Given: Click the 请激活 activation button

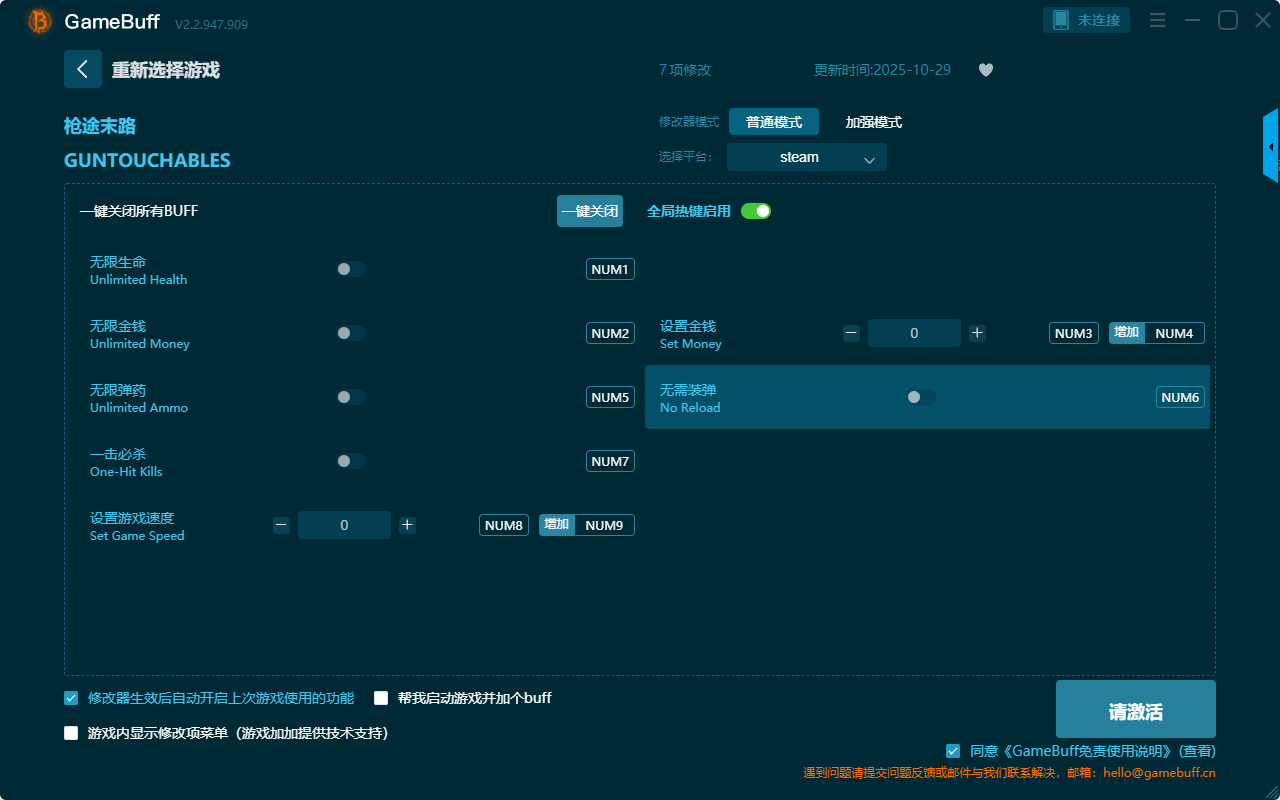Looking at the screenshot, I should (x=1135, y=709).
